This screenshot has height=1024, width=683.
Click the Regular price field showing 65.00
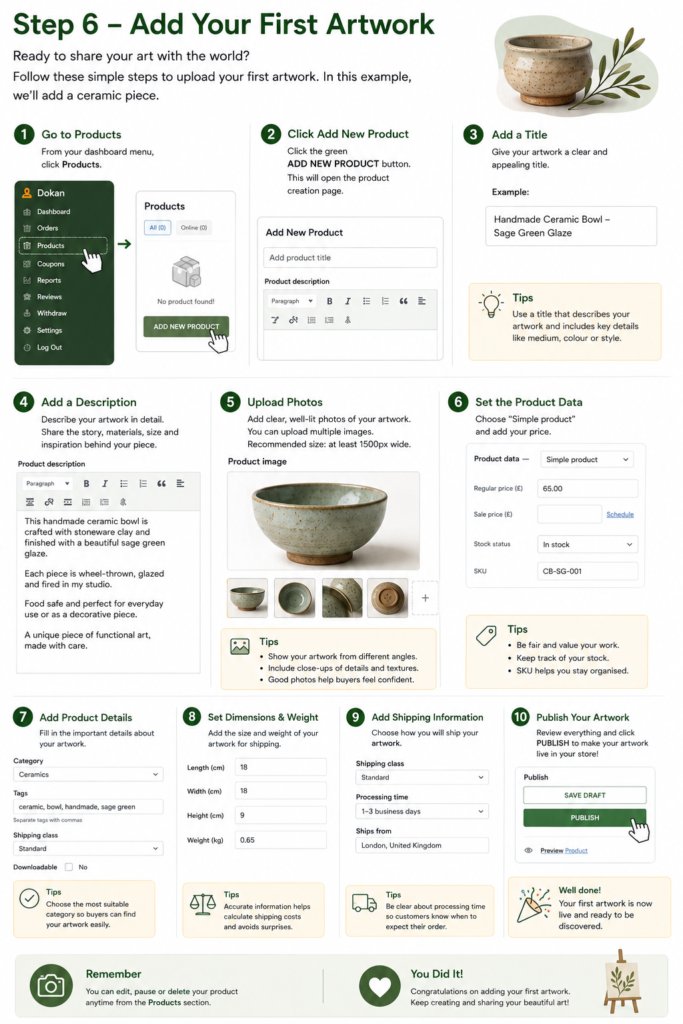click(588, 488)
